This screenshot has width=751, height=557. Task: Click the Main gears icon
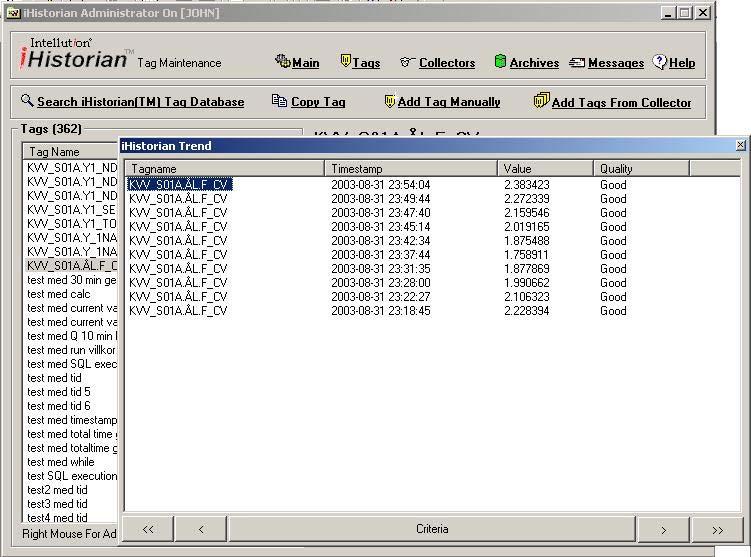283,61
